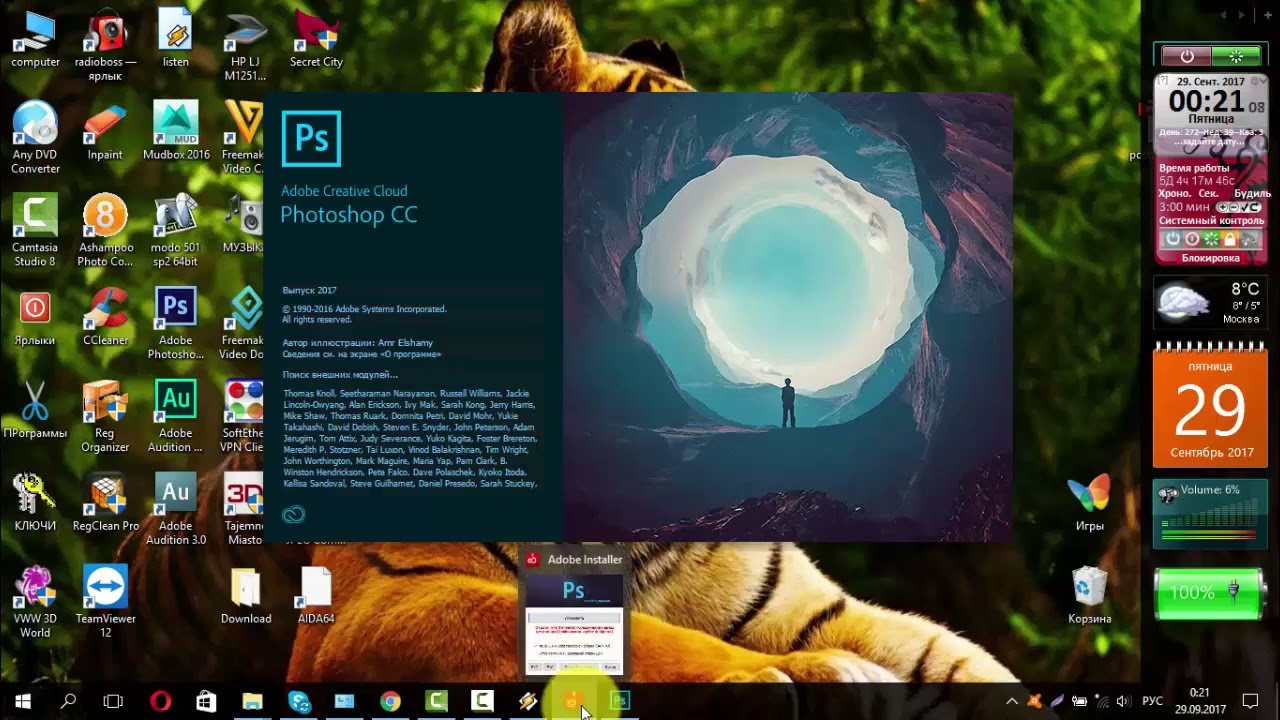The height and width of the screenshot is (720, 1280).
Task: Adjust the Volume 6% widget meter
Action: 1210,515
